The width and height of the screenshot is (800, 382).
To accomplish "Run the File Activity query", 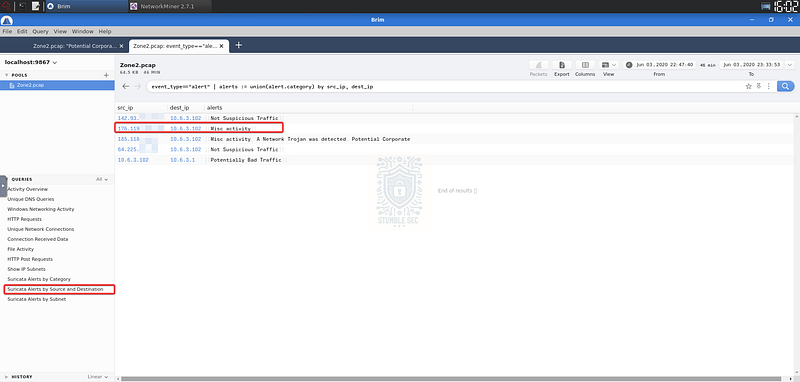I will click(x=20, y=249).
